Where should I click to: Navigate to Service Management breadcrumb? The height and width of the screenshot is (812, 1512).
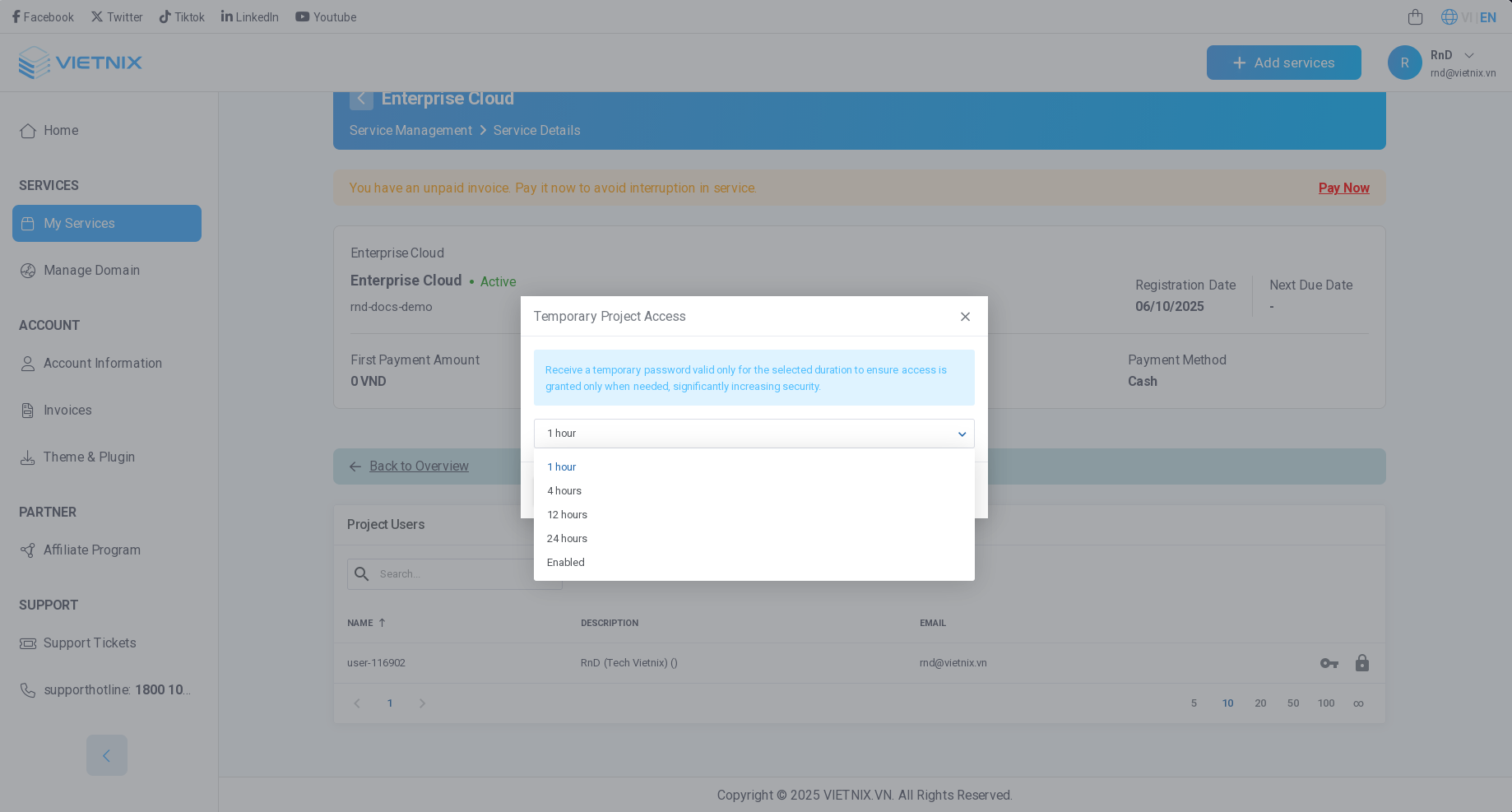(x=410, y=130)
